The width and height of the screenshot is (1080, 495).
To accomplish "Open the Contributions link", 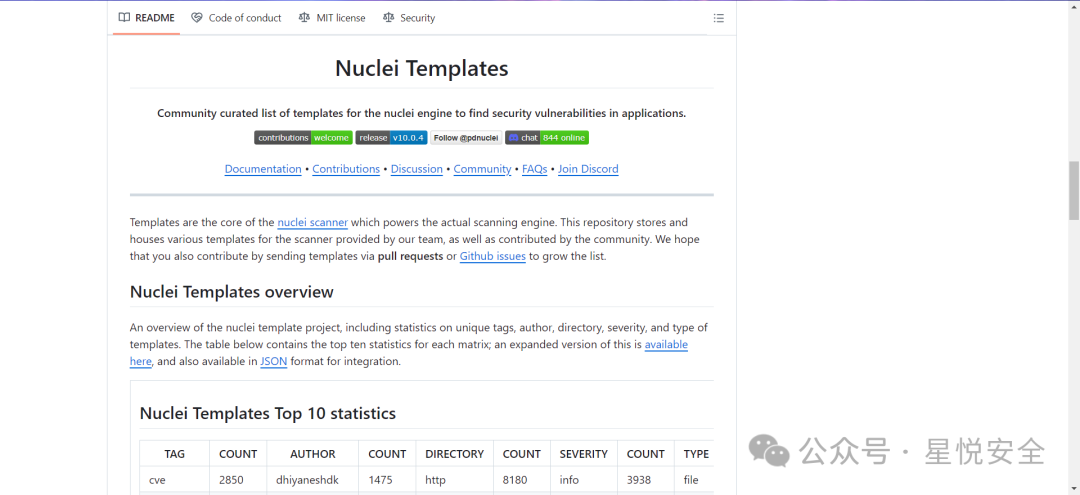I will (346, 169).
